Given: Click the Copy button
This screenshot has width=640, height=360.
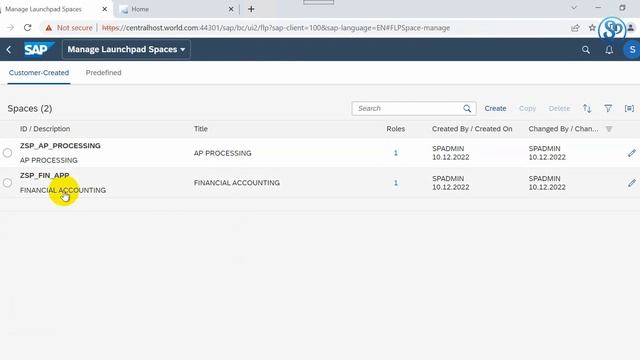Looking at the screenshot, I should [x=527, y=109].
